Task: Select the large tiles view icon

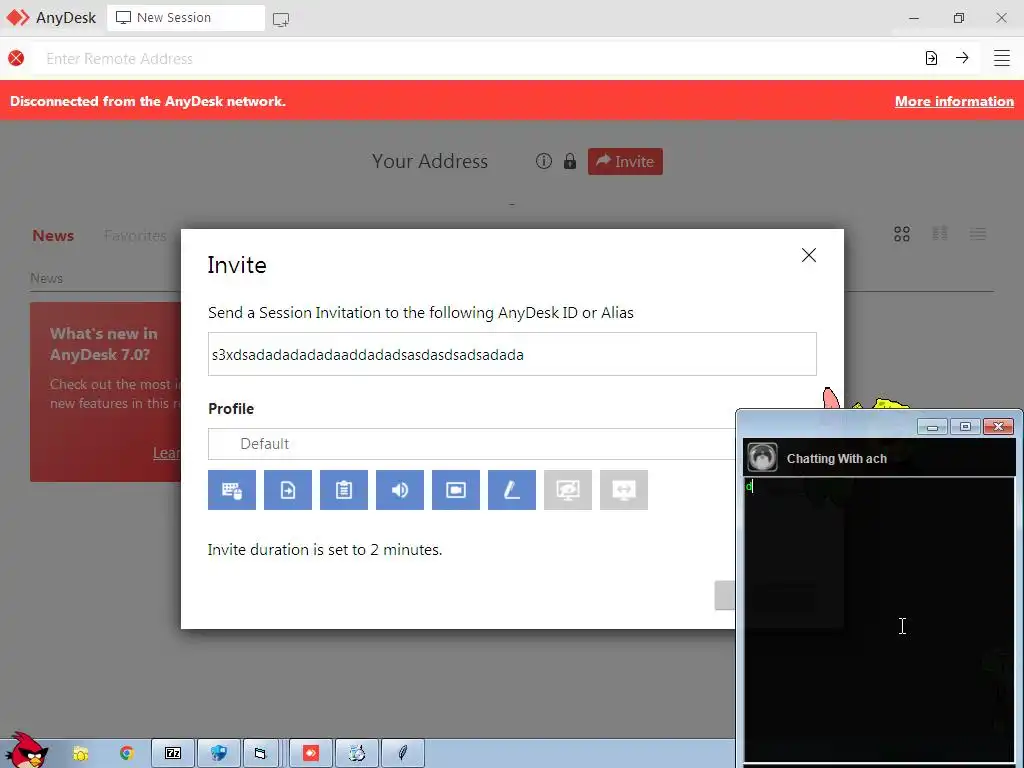Action: 902,234
